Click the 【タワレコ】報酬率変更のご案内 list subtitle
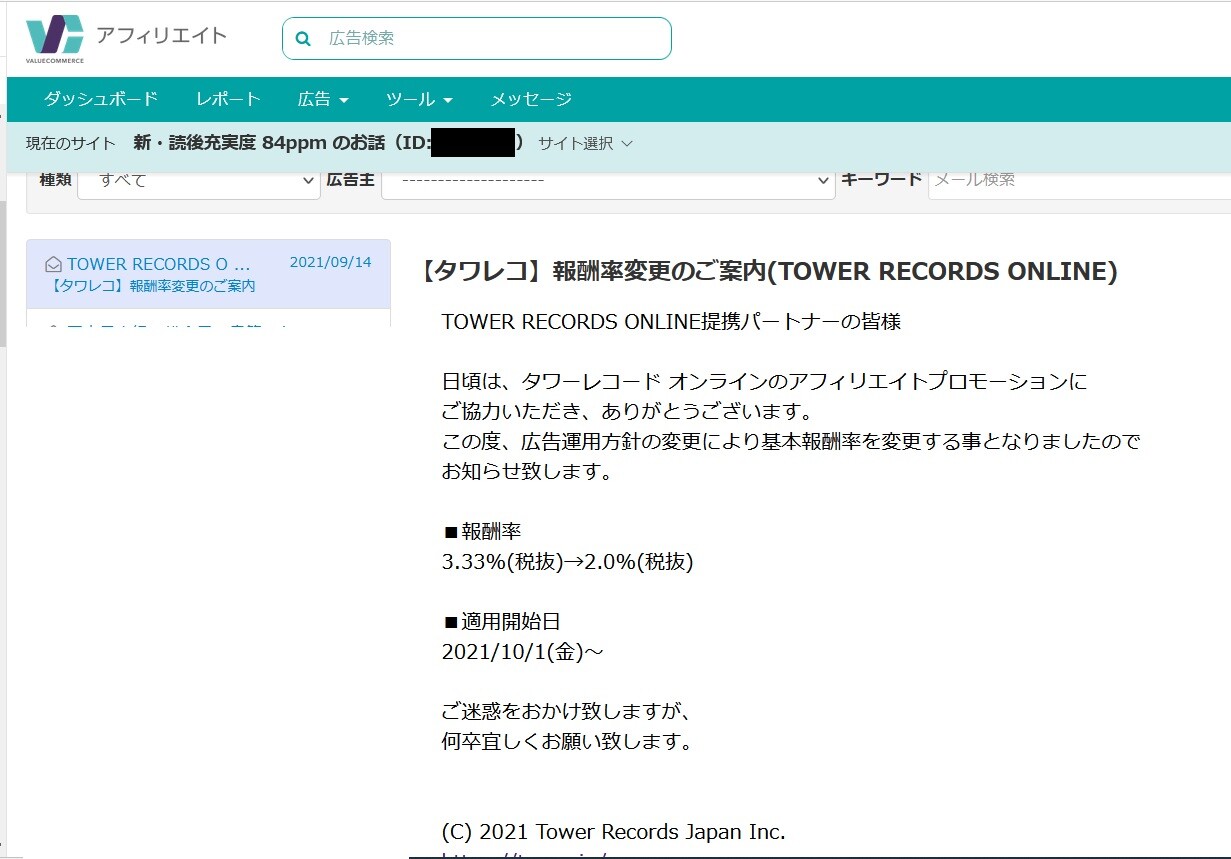 tap(153, 286)
